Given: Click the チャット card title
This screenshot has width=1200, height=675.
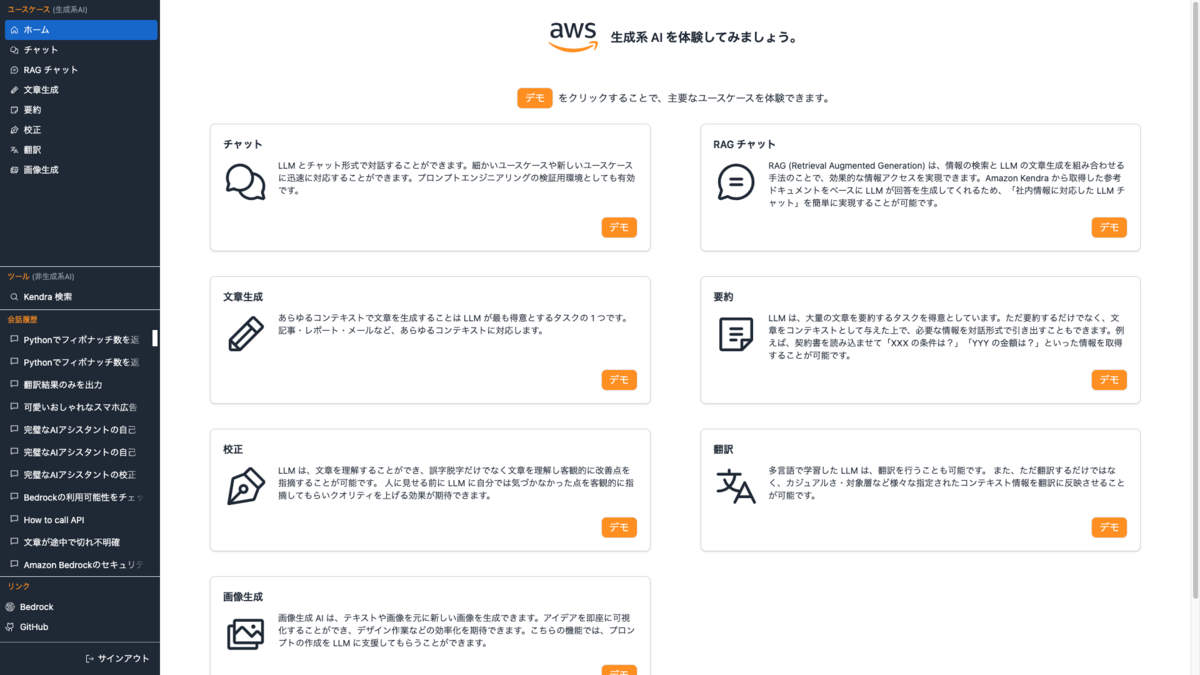Looking at the screenshot, I should point(243,145).
